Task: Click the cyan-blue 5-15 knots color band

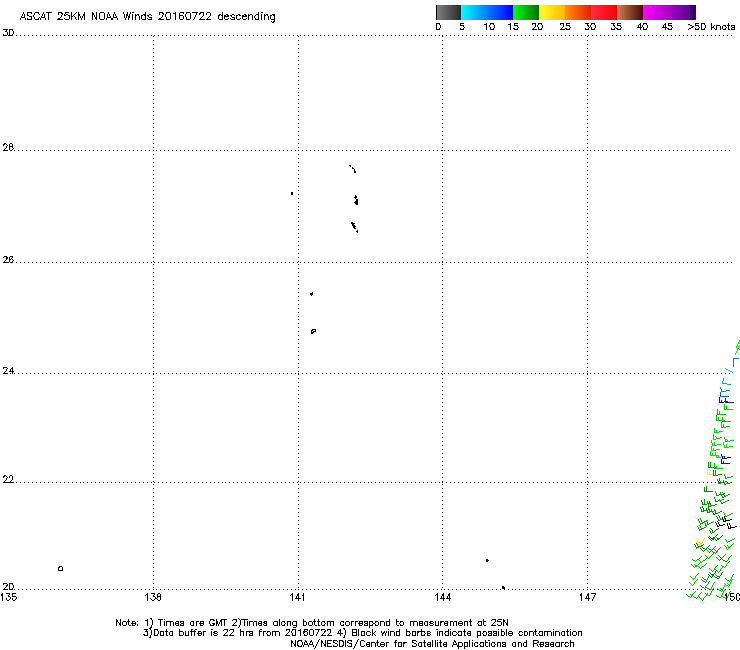Action: [x=487, y=12]
